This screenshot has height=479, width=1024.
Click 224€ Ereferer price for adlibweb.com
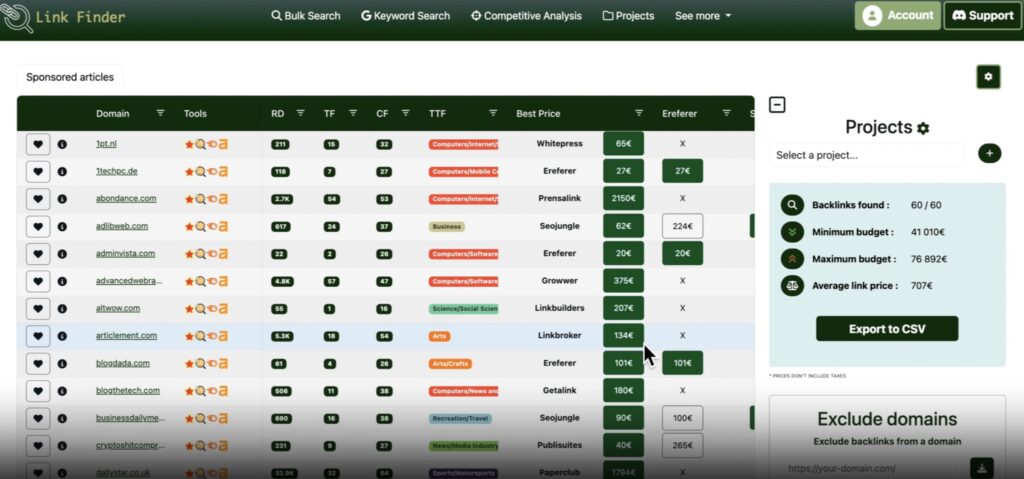682,226
